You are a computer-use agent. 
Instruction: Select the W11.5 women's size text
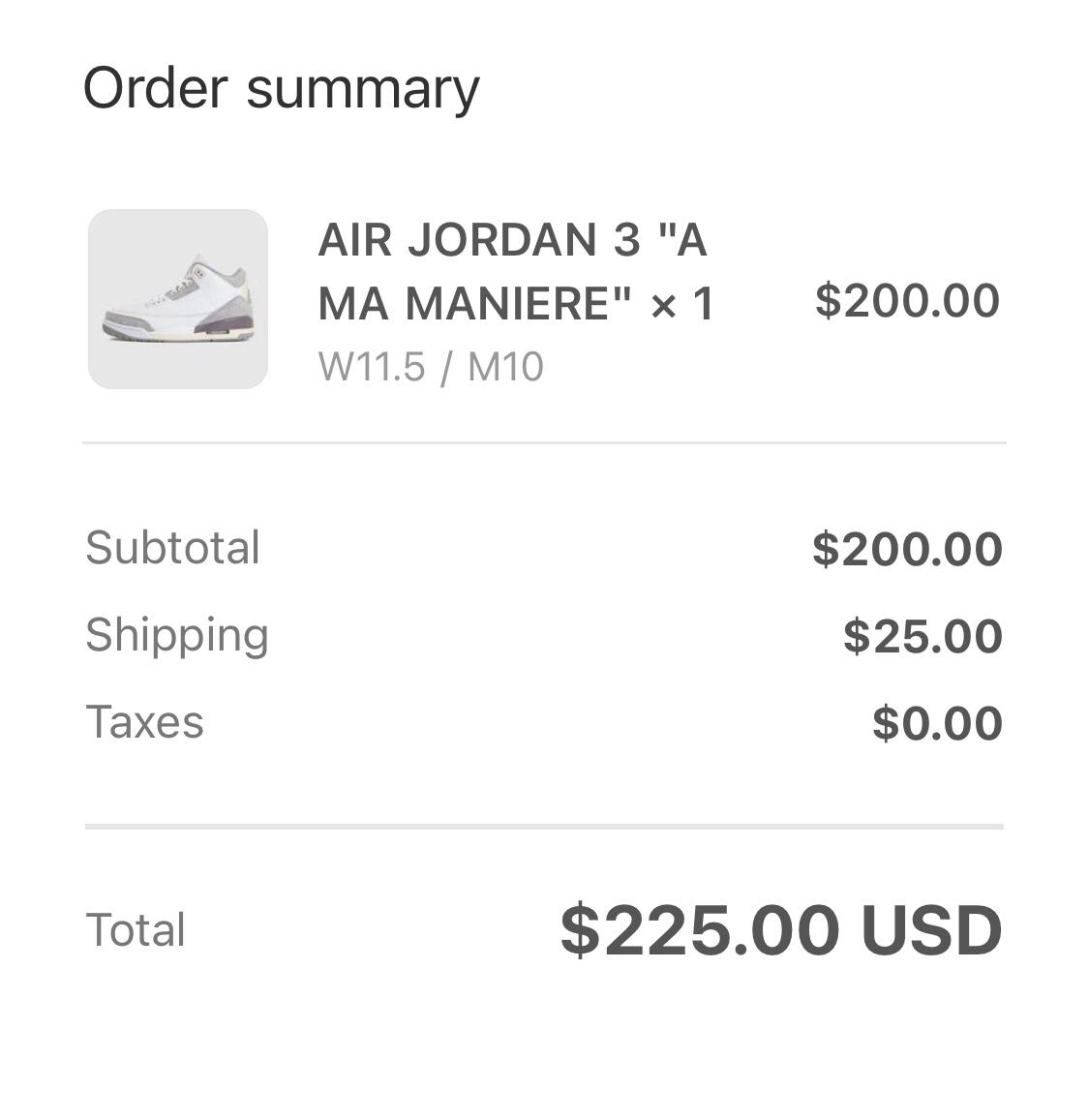tap(372, 367)
